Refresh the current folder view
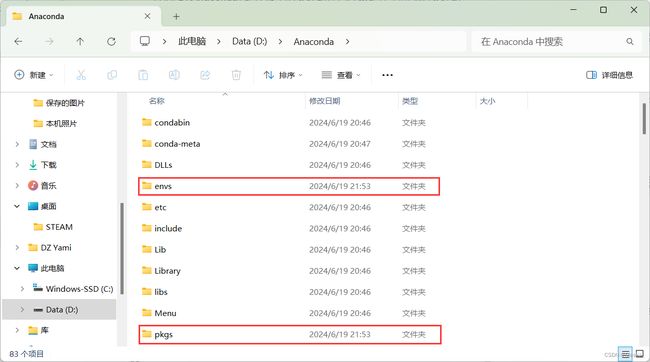The image size is (650, 362). [111, 41]
